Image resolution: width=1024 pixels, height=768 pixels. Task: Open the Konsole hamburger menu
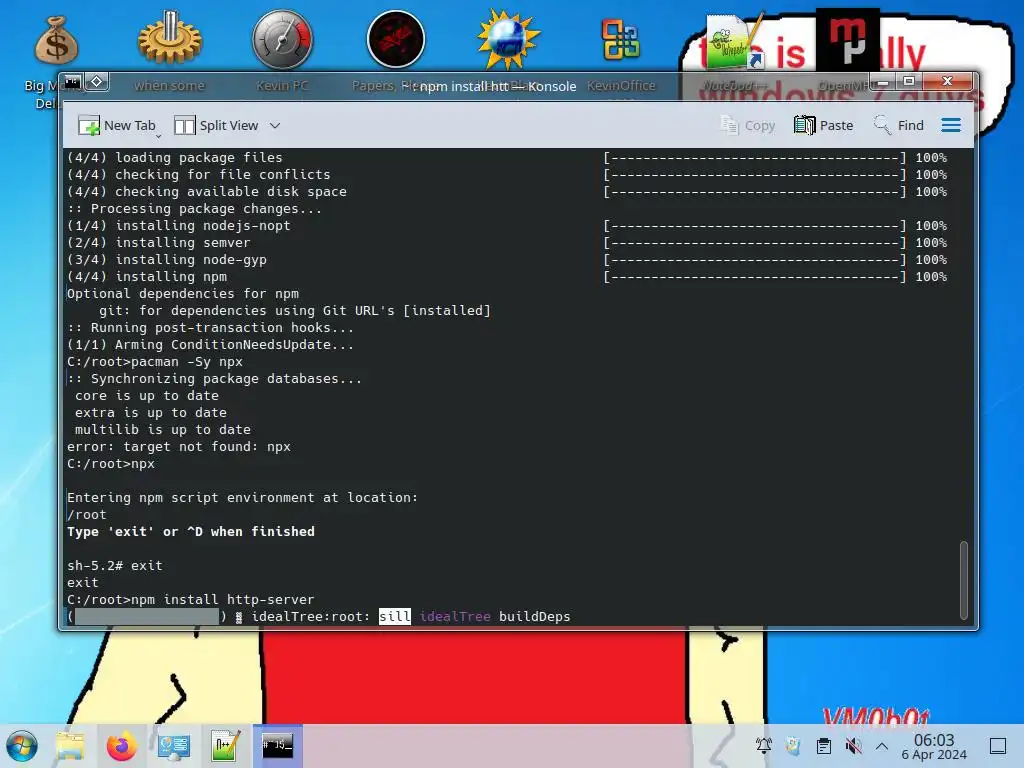pyautogui.click(x=951, y=125)
